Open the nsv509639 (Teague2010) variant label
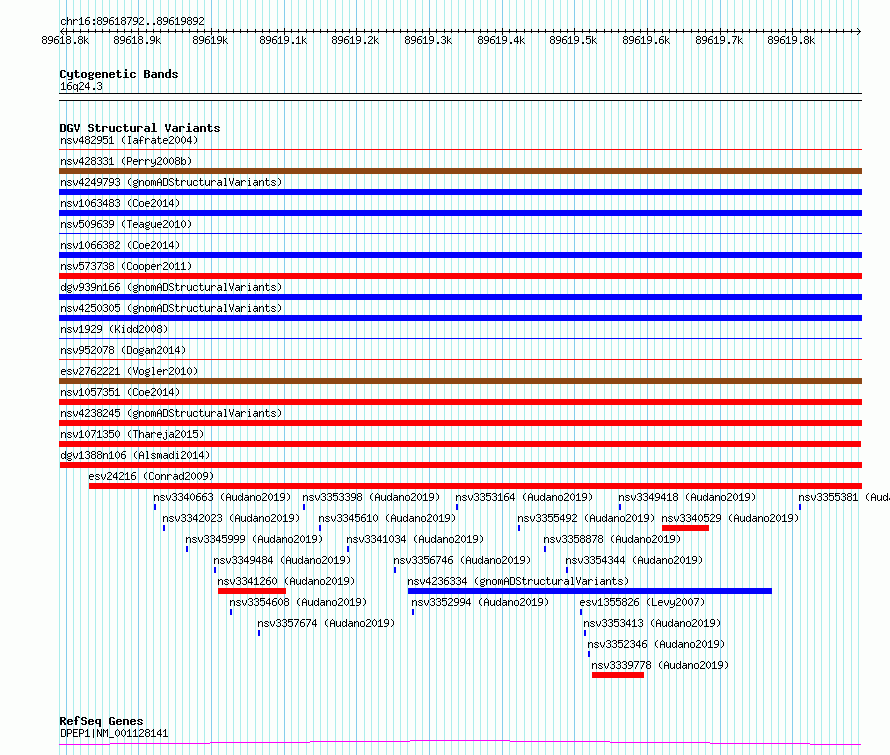Viewport: 890px width, 755px height. click(x=126, y=224)
